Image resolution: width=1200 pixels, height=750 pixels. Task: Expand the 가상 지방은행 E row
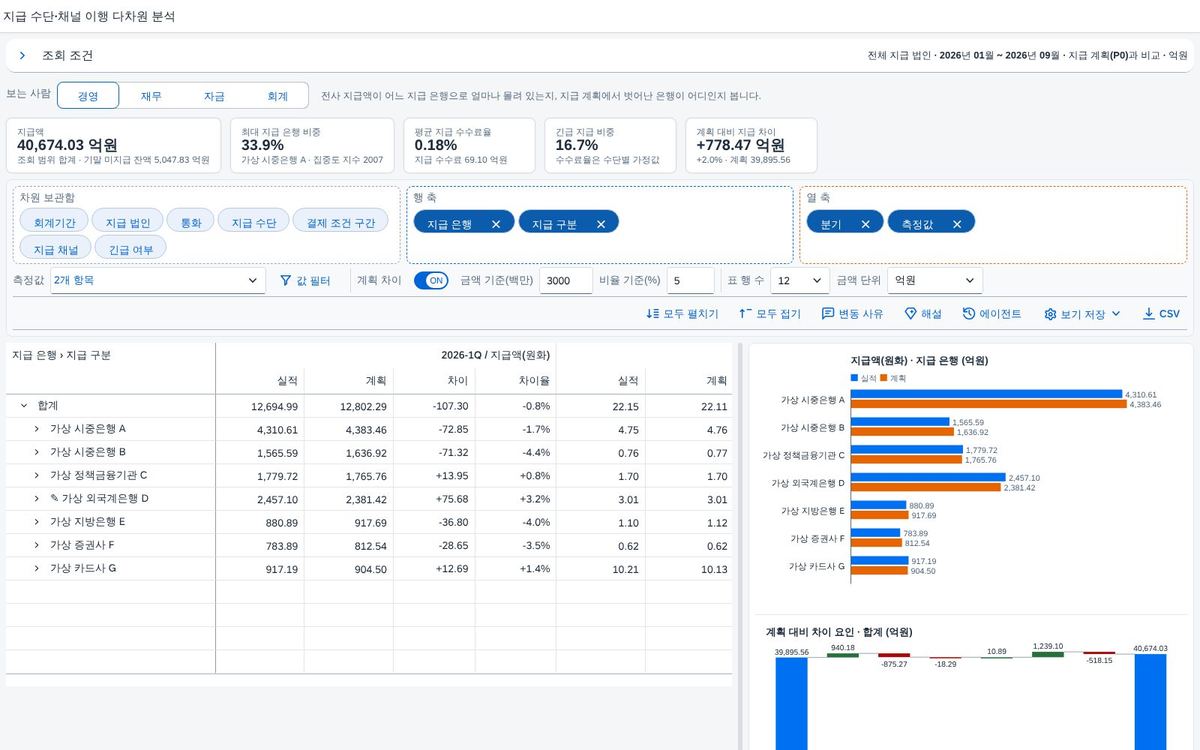[37, 522]
